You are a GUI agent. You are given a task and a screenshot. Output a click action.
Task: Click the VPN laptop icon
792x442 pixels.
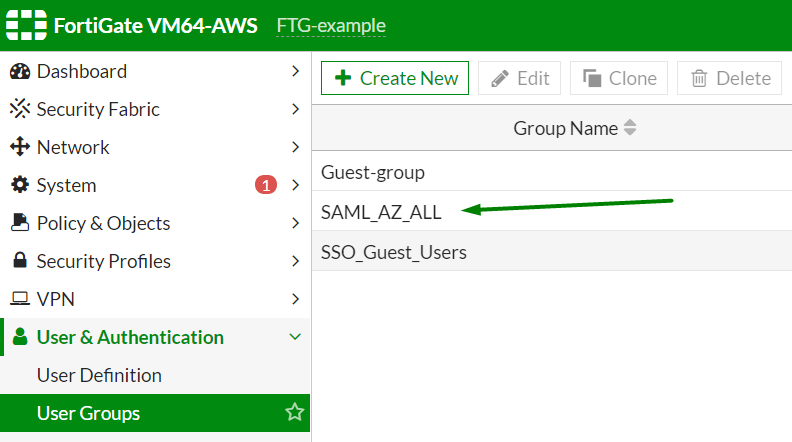click(19, 300)
